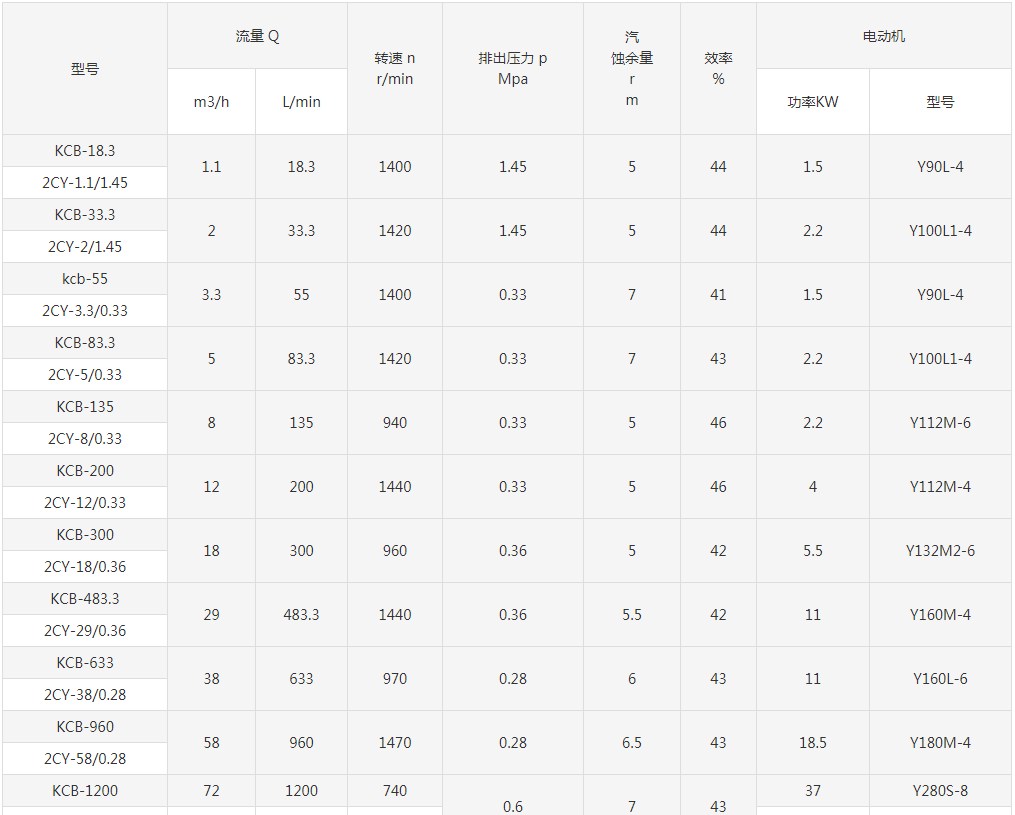Select the KCB-200 model cell

coord(85,471)
